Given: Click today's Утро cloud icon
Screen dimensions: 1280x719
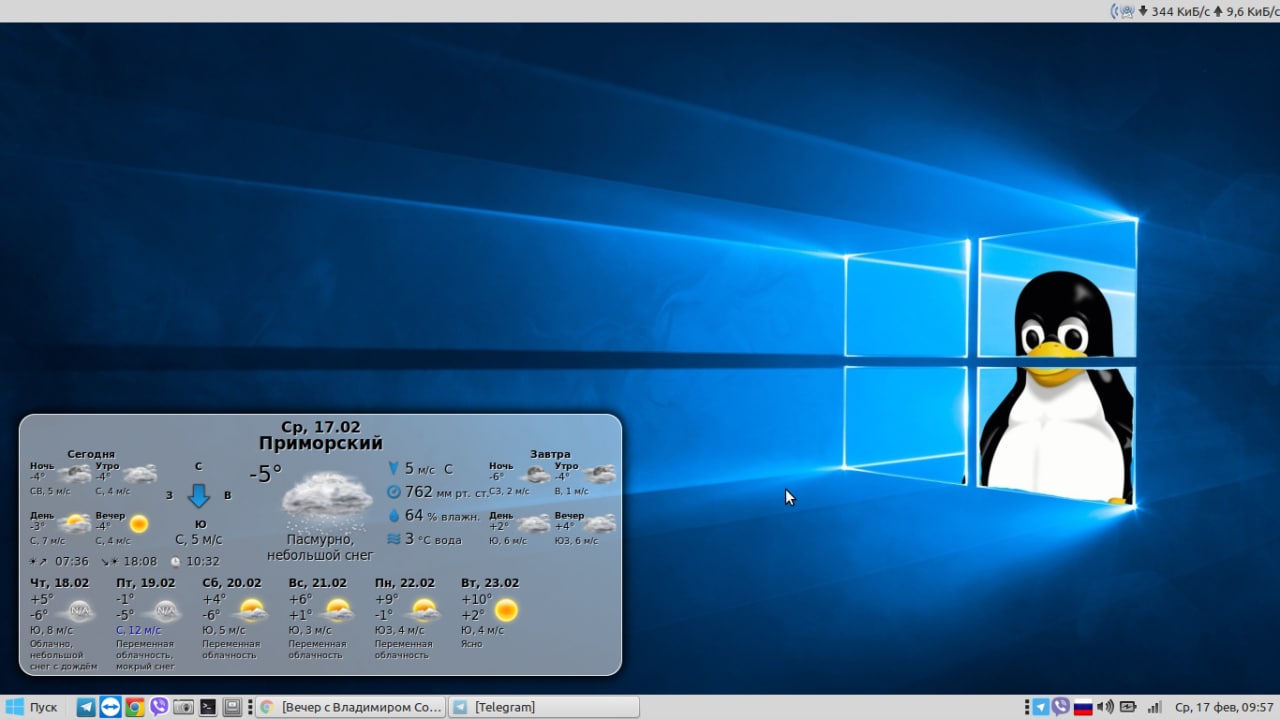Looking at the screenshot, I should [140, 474].
